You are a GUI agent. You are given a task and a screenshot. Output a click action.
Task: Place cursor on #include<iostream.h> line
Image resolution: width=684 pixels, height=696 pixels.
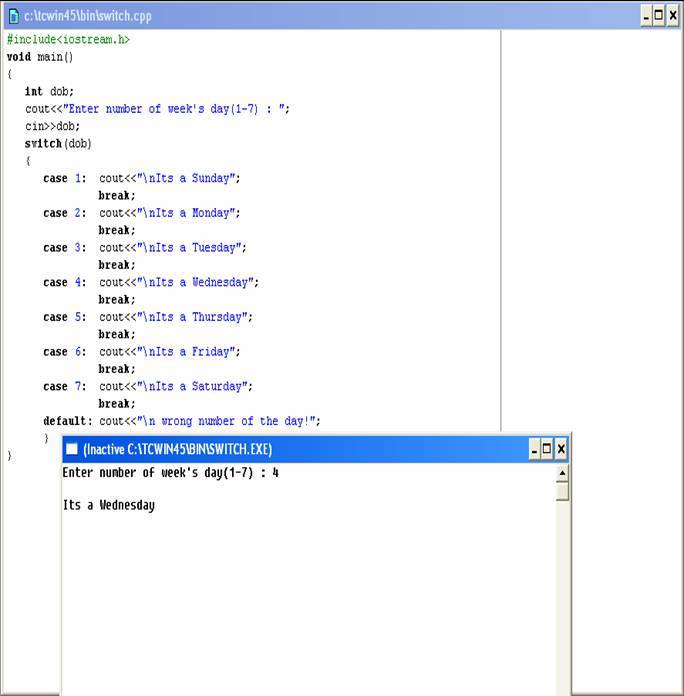coord(68,40)
